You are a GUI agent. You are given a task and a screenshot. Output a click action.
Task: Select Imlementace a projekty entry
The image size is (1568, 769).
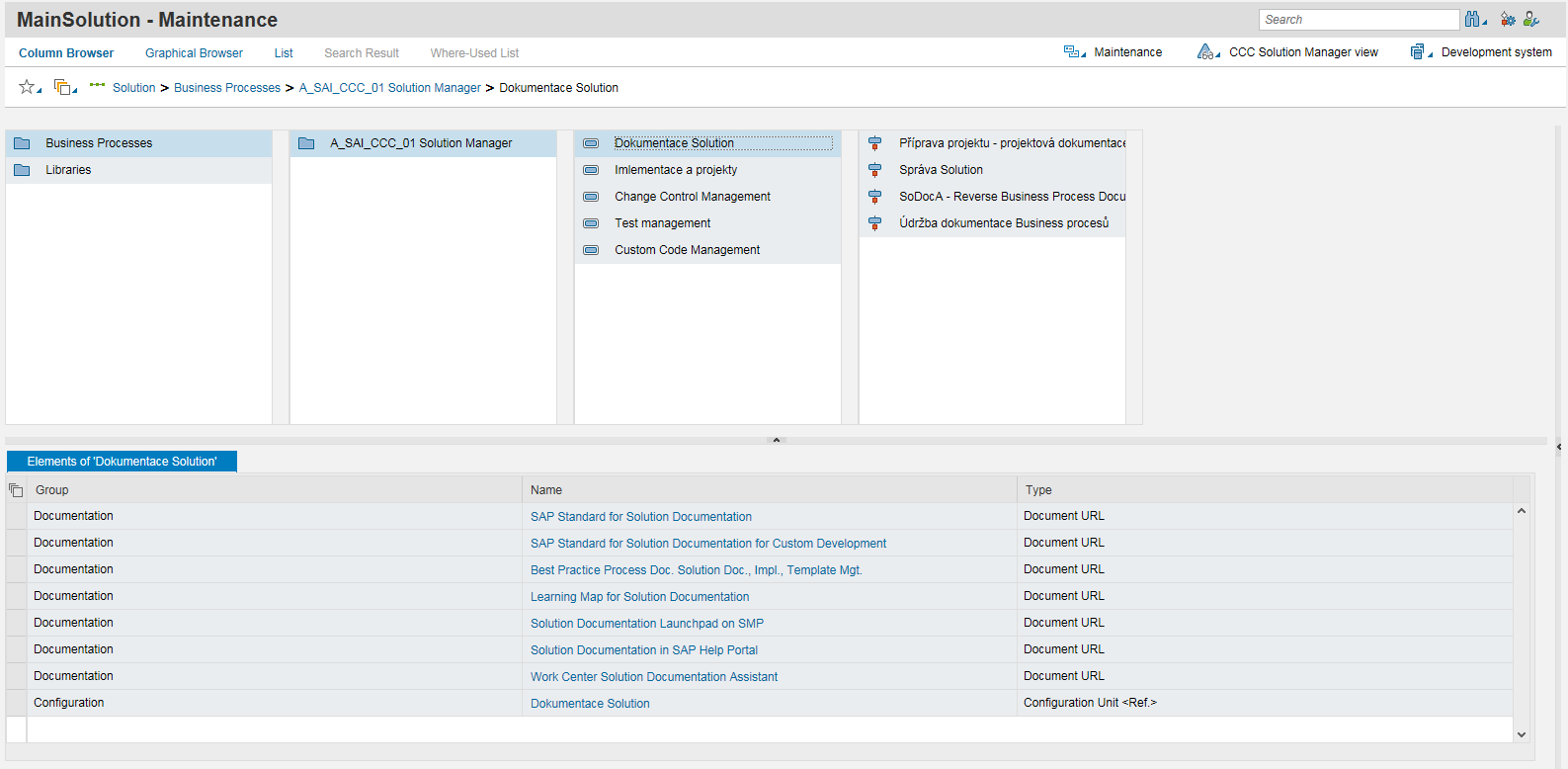point(707,170)
